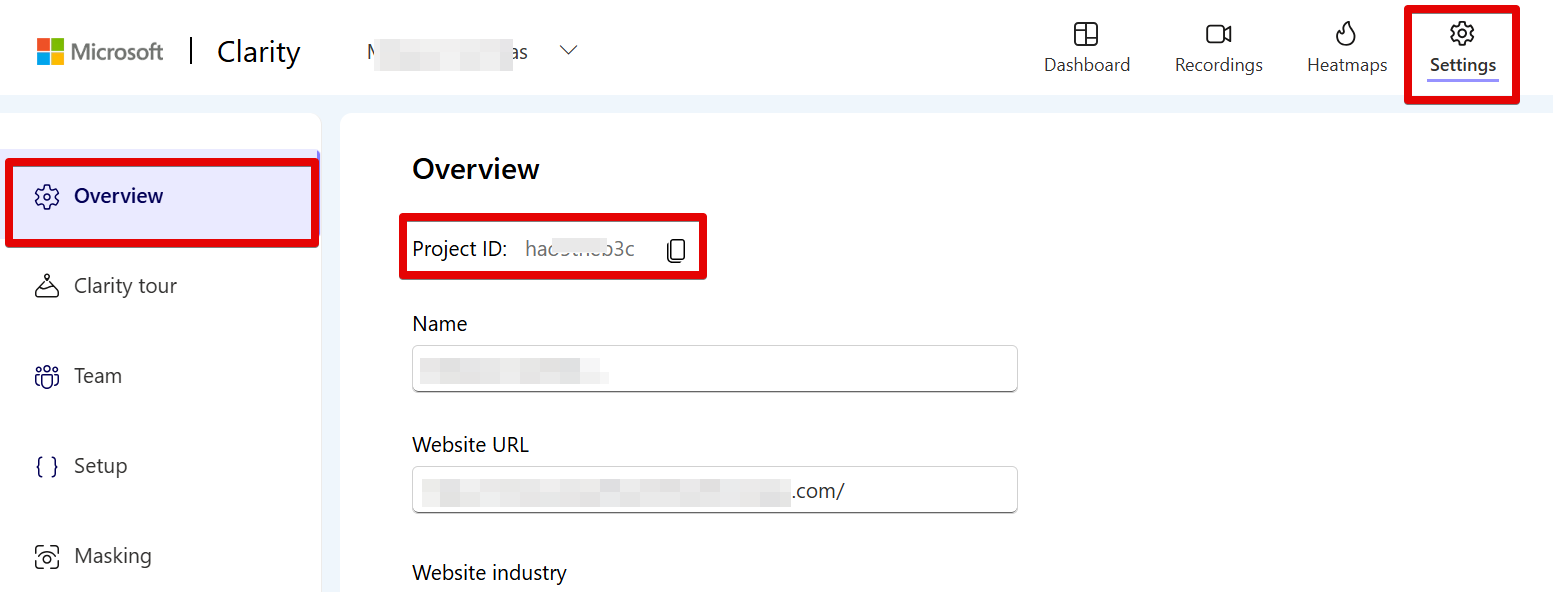Open the Heatmaps flame icon

coord(1345,33)
